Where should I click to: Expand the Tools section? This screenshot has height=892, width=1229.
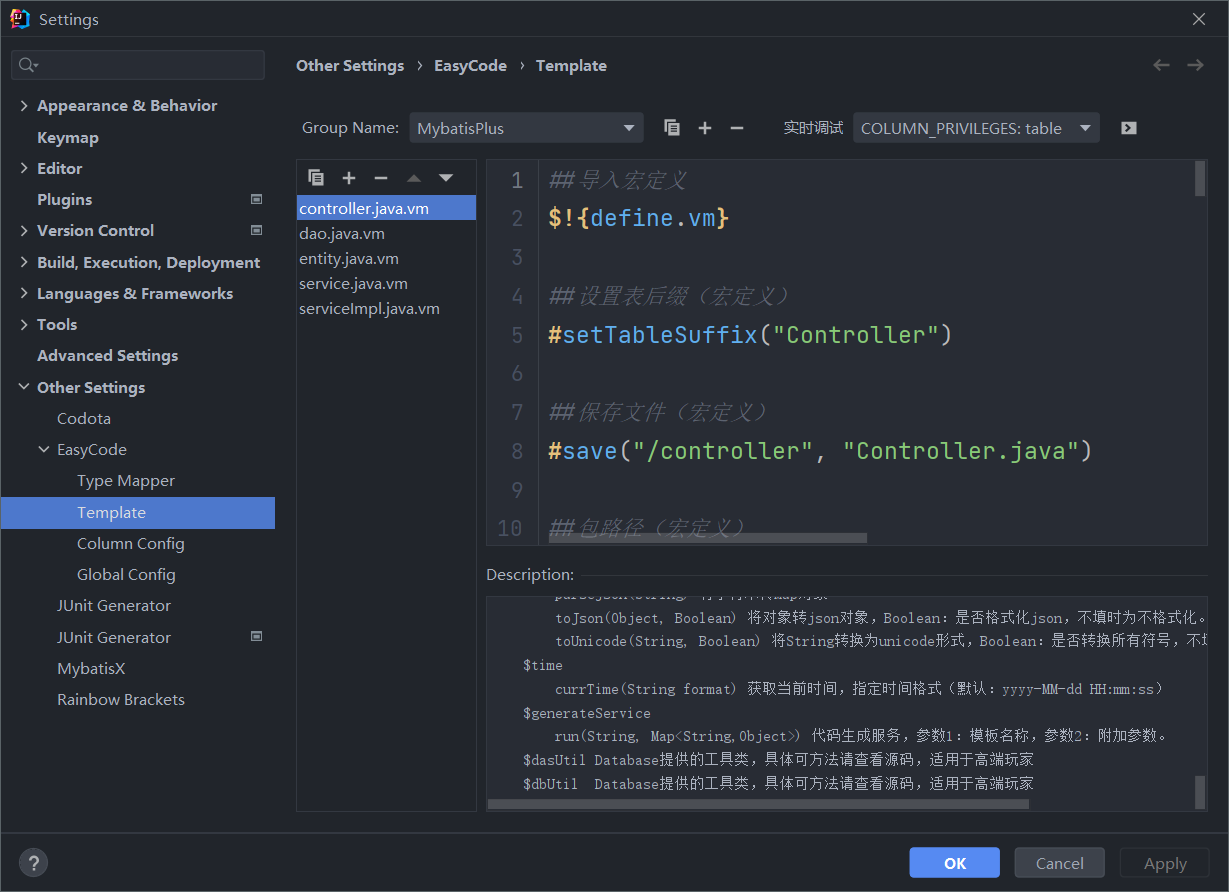[24, 325]
